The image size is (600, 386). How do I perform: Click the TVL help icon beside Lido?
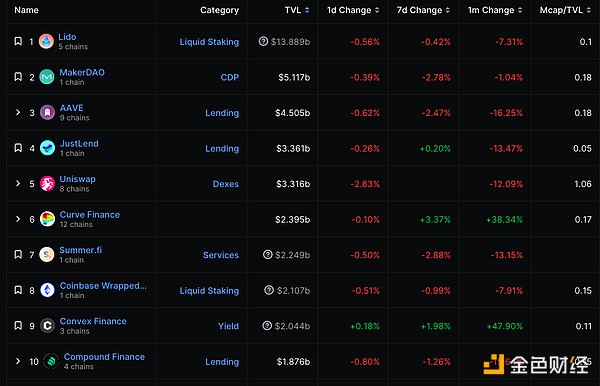pyautogui.click(x=263, y=41)
